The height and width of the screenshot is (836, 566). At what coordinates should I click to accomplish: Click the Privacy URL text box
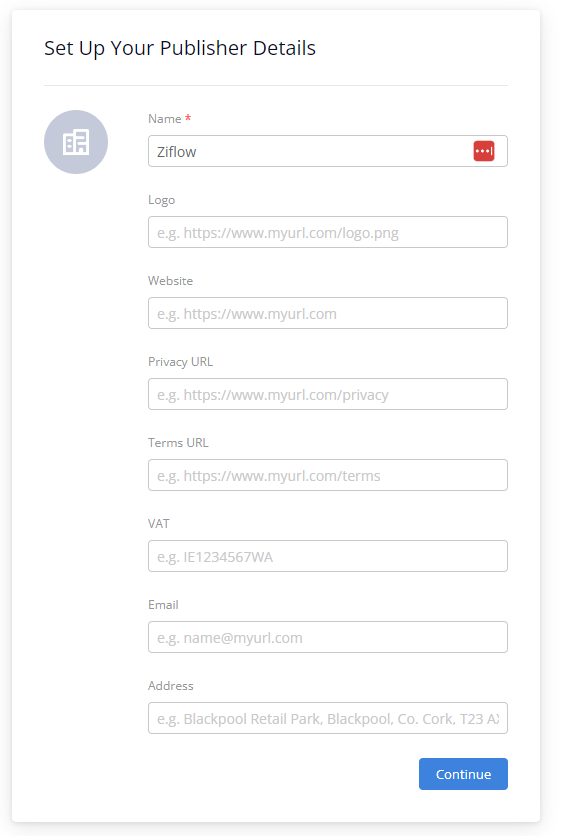(x=328, y=394)
